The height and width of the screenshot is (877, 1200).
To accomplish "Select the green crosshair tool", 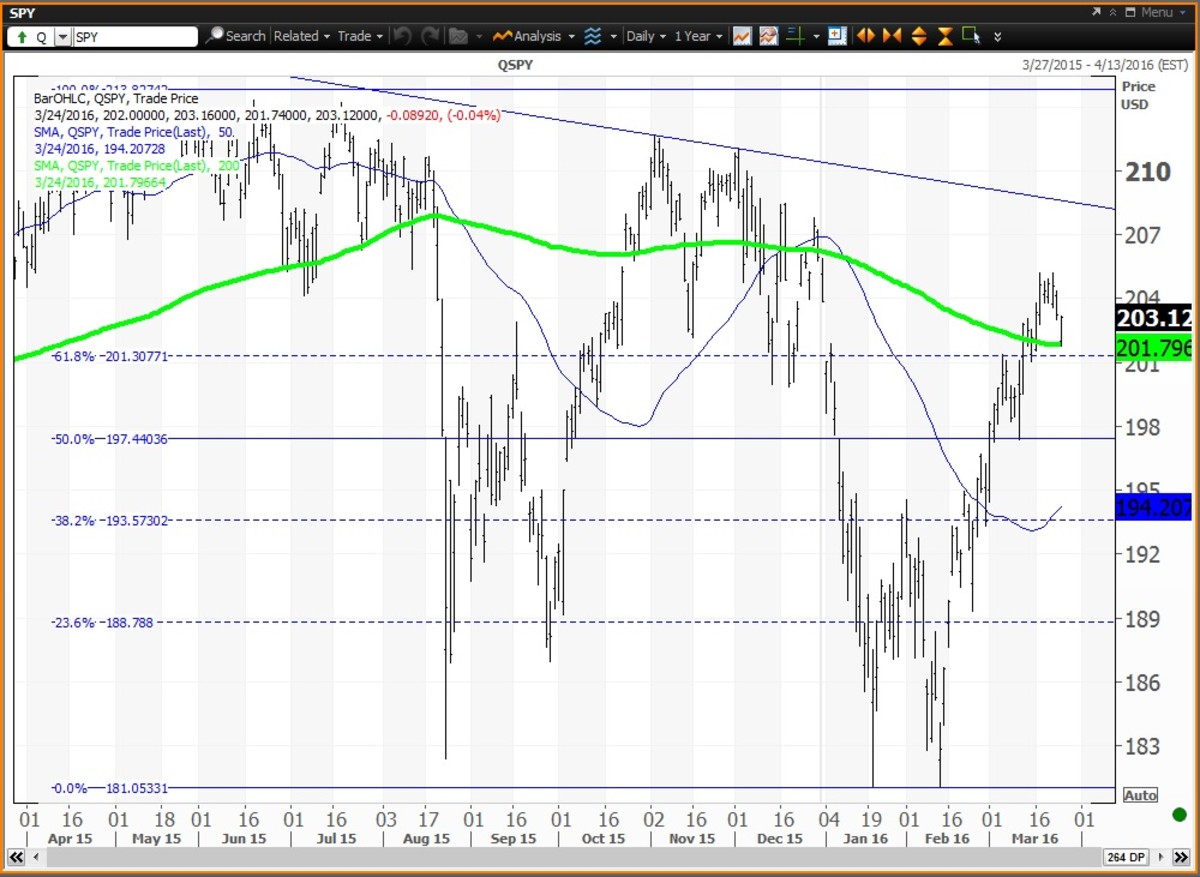I will coord(796,36).
